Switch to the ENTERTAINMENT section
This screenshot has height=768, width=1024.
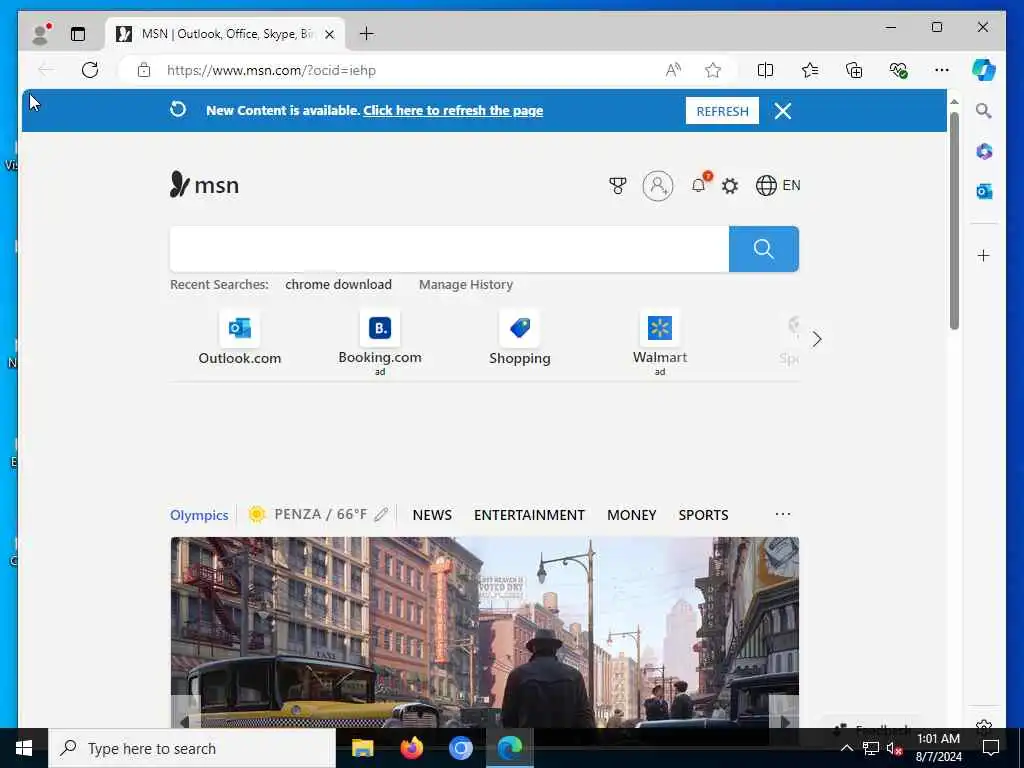tap(529, 515)
